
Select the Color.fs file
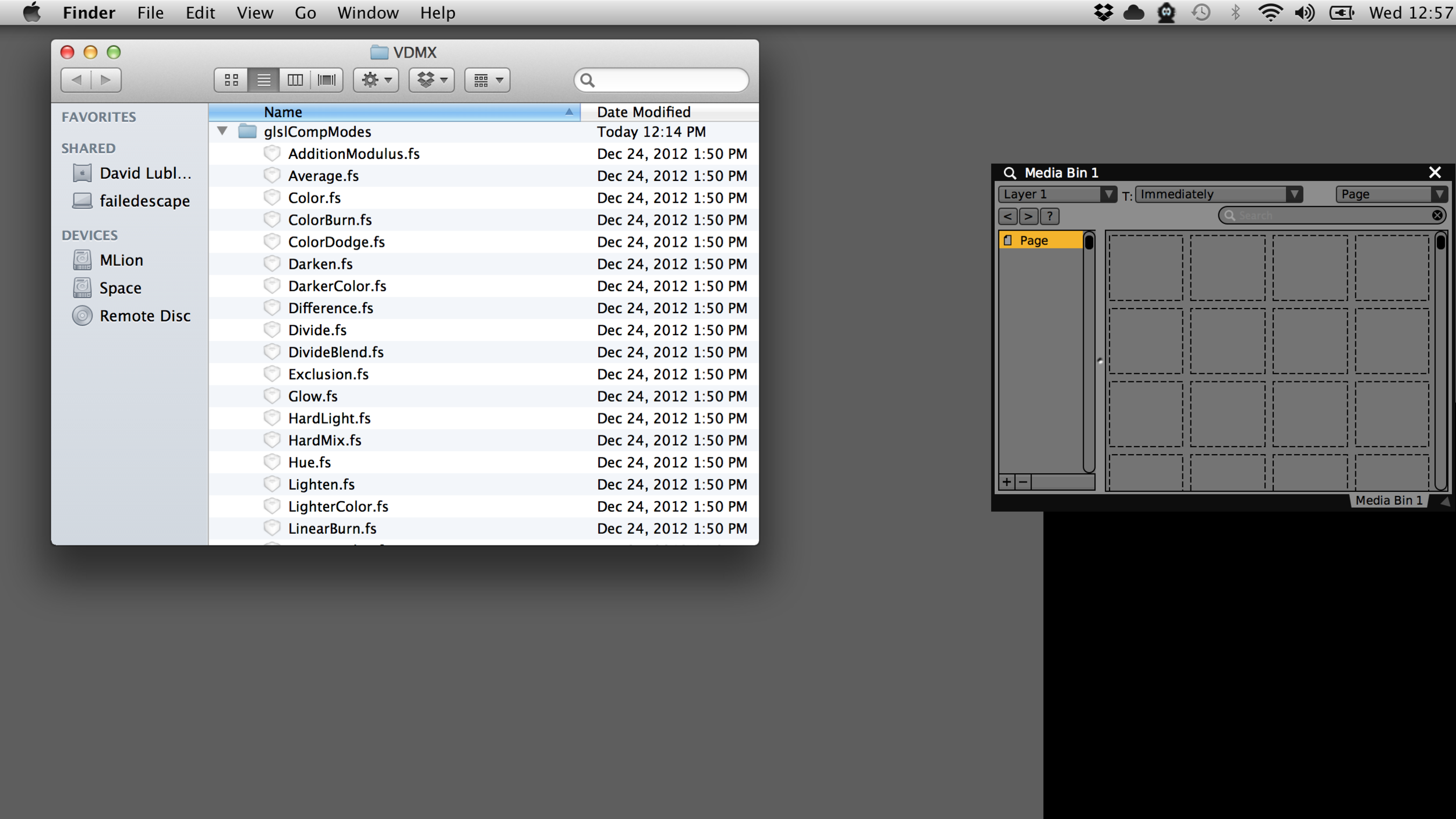[x=483, y=198]
